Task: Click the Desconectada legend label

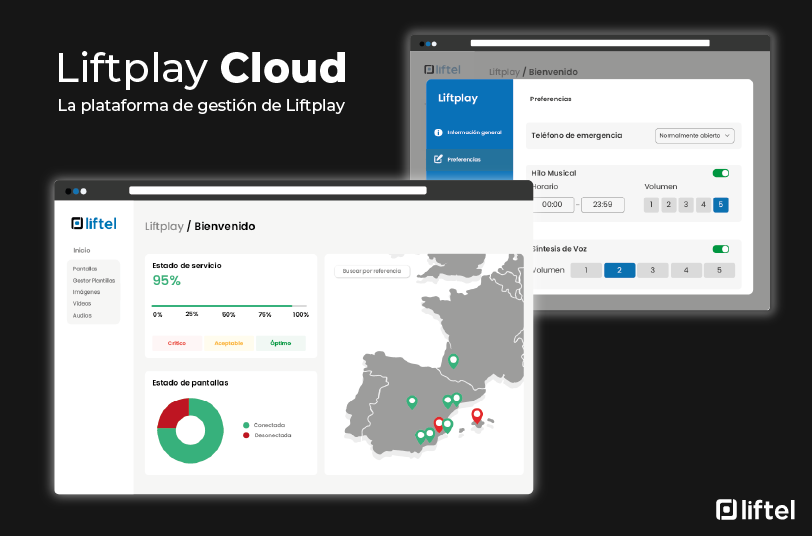Action: pos(273,435)
